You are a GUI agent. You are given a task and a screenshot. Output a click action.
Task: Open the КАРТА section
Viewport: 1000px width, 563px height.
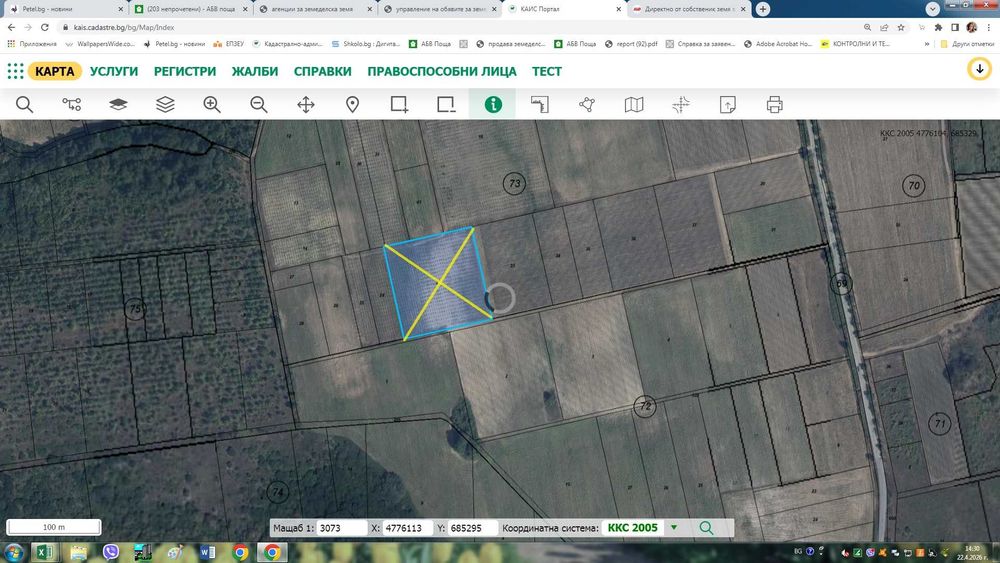(x=55, y=71)
